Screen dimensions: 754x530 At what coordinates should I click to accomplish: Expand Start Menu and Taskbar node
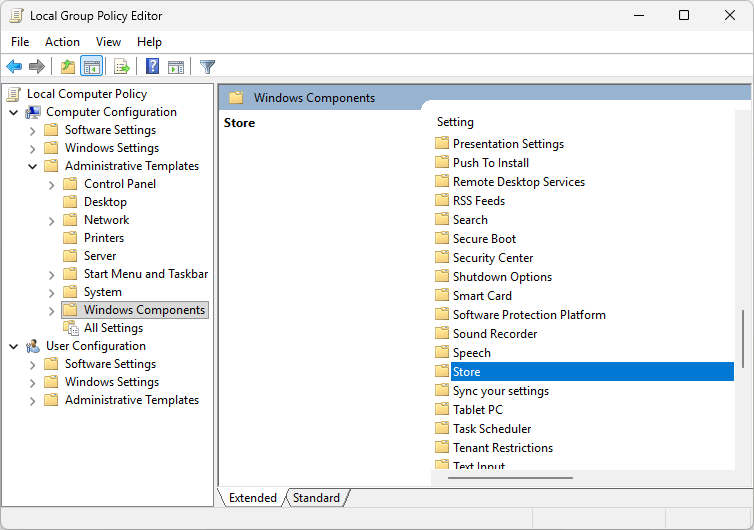tap(51, 275)
